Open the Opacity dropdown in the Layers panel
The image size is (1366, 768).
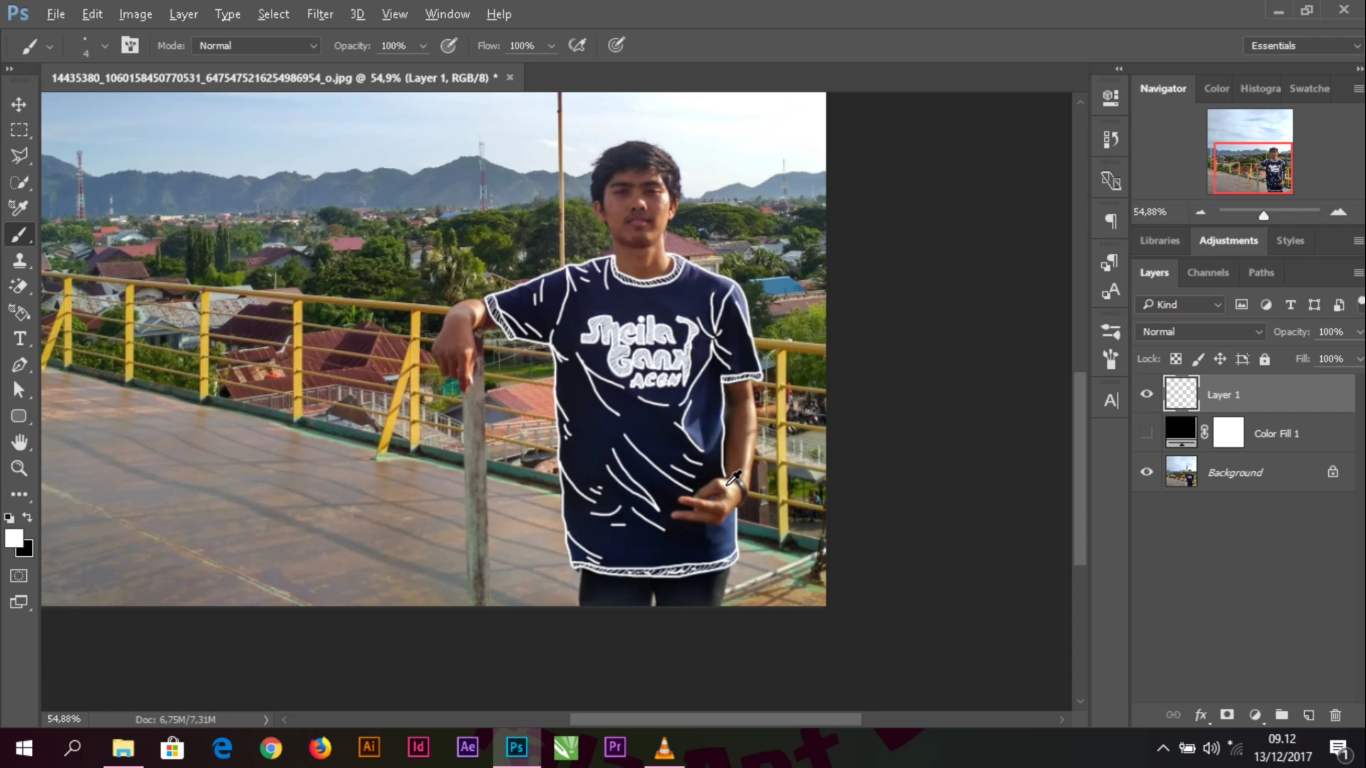1358,331
